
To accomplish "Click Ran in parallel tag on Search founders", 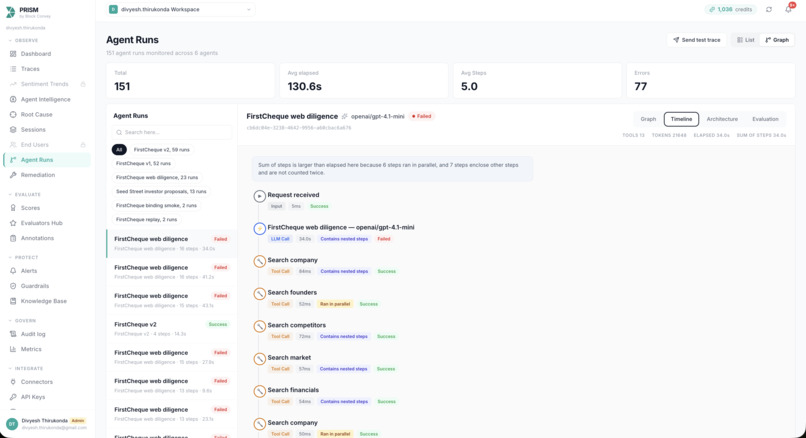I will tap(335, 304).
